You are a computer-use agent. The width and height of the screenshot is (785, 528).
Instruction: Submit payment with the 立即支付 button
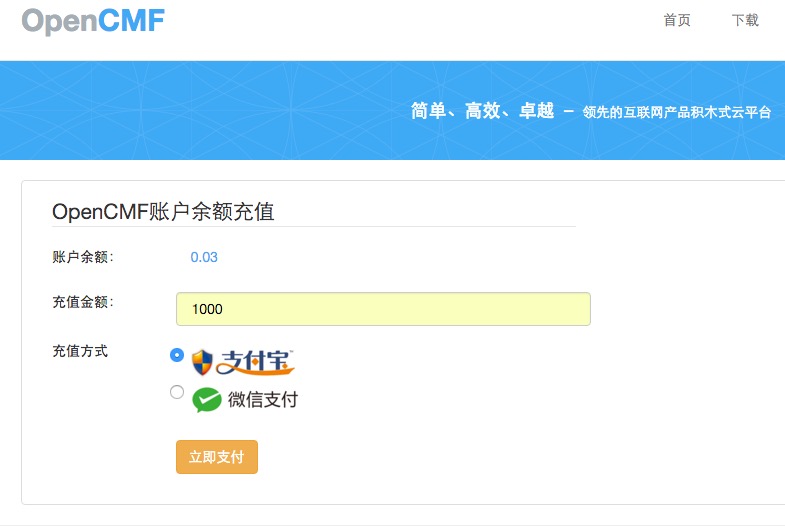point(217,456)
